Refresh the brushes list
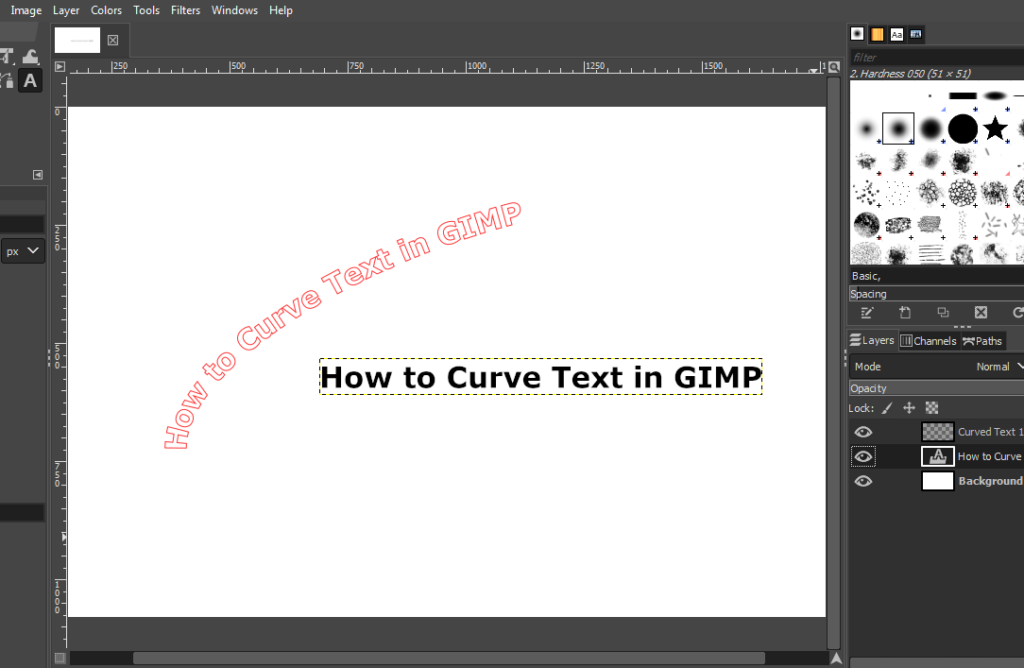The width and height of the screenshot is (1024, 668). pos(1015,312)
